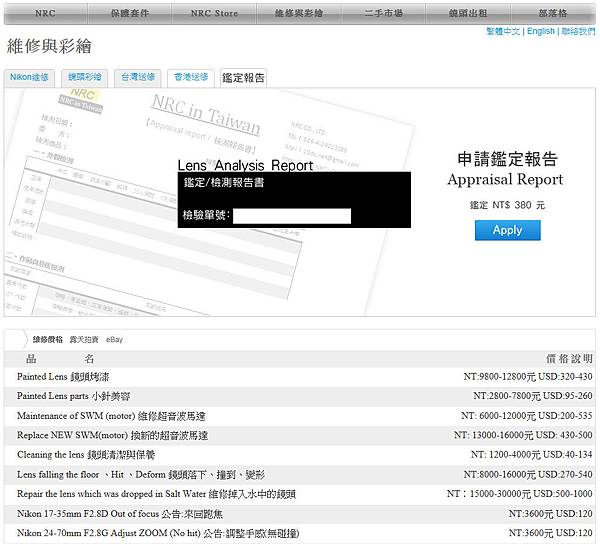Click Replace NEW SWM(motor) row
Image resolution: width=600 pixels, height=544 pixels.
click(300, 436)
